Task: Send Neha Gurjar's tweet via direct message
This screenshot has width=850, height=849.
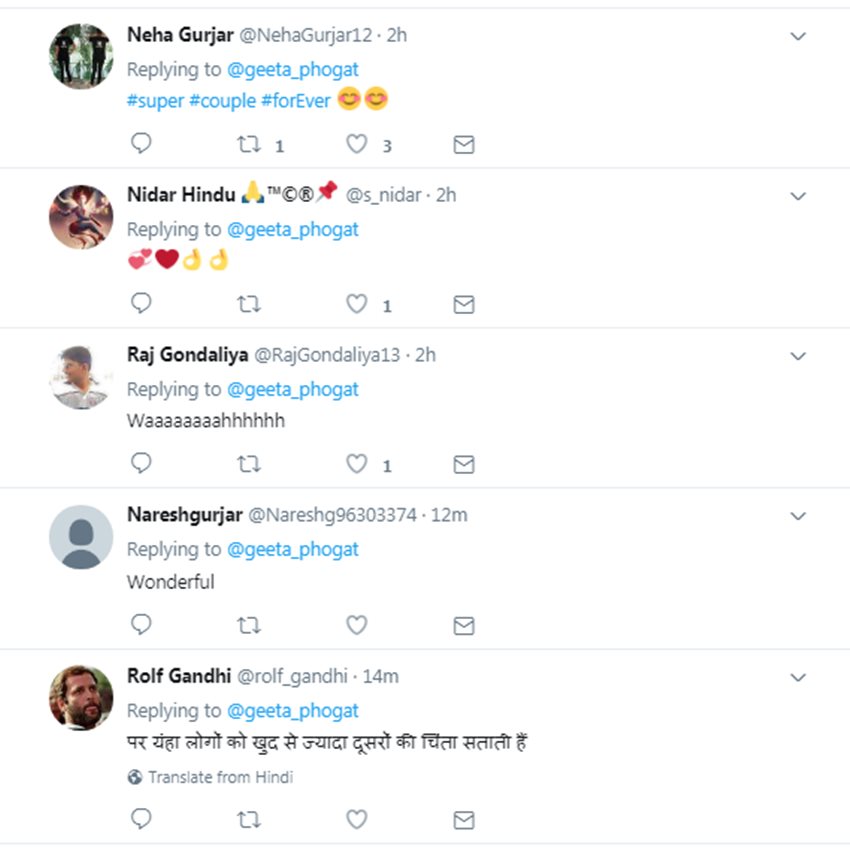Action: tap(463, 145)
